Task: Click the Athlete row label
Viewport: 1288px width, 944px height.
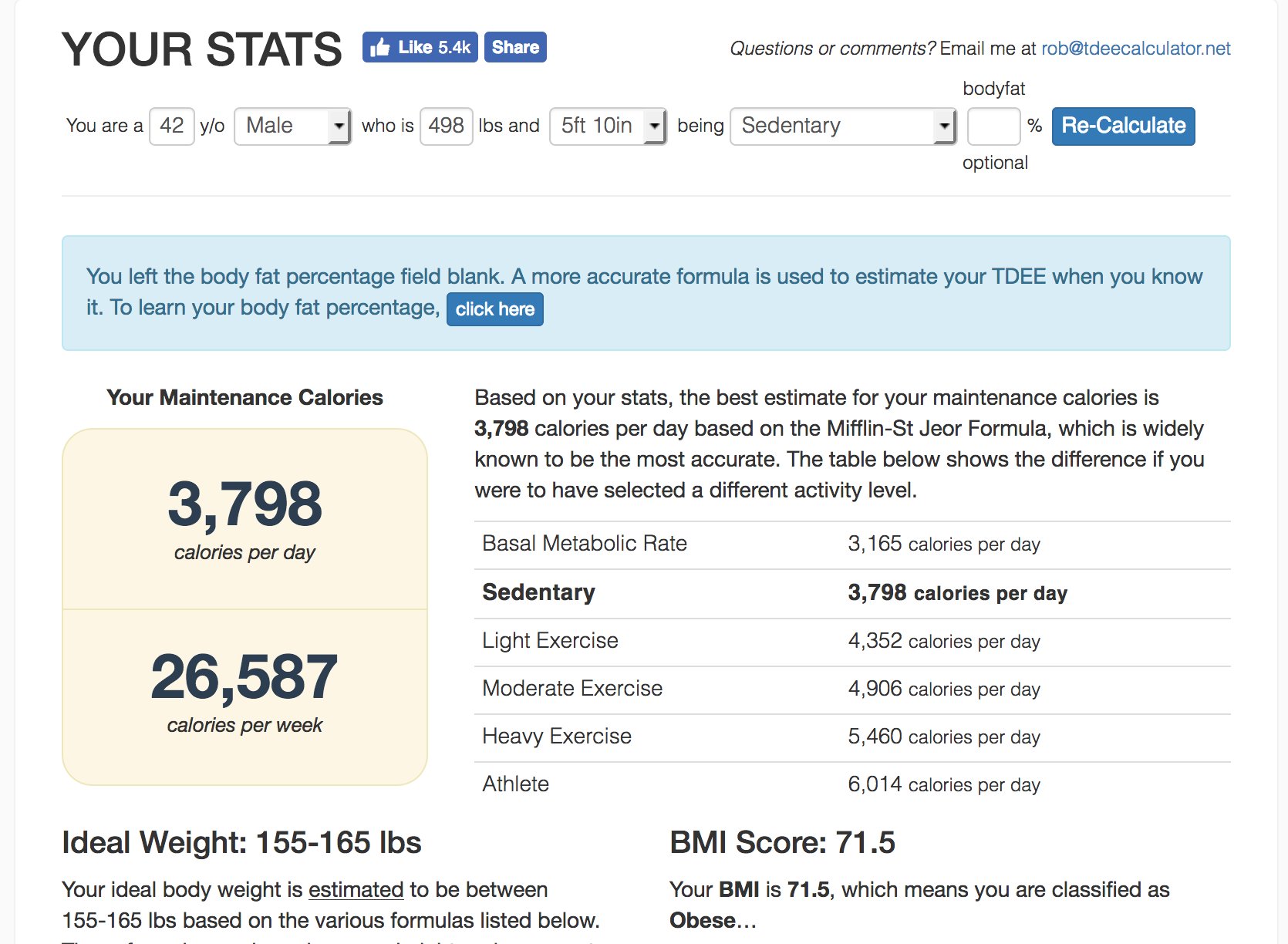Action: coord(515,784)
